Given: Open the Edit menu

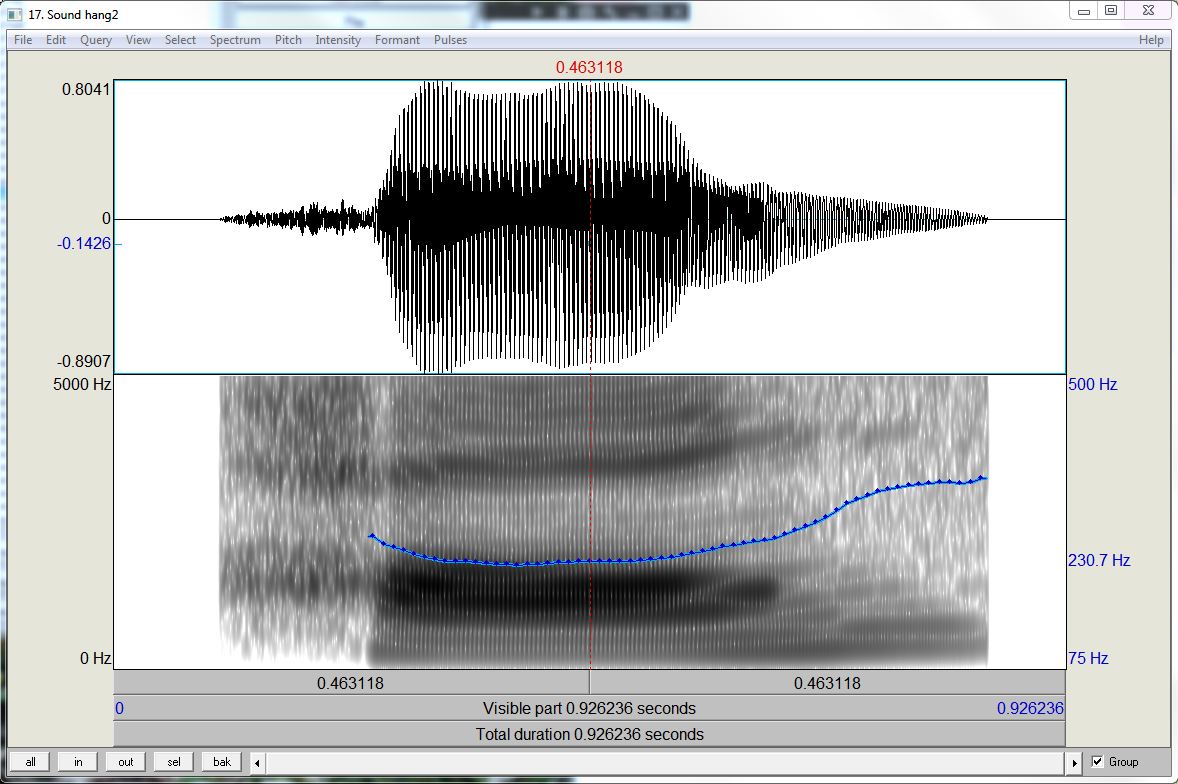Looking at the screenshot, I should click(x=56, y=40).
